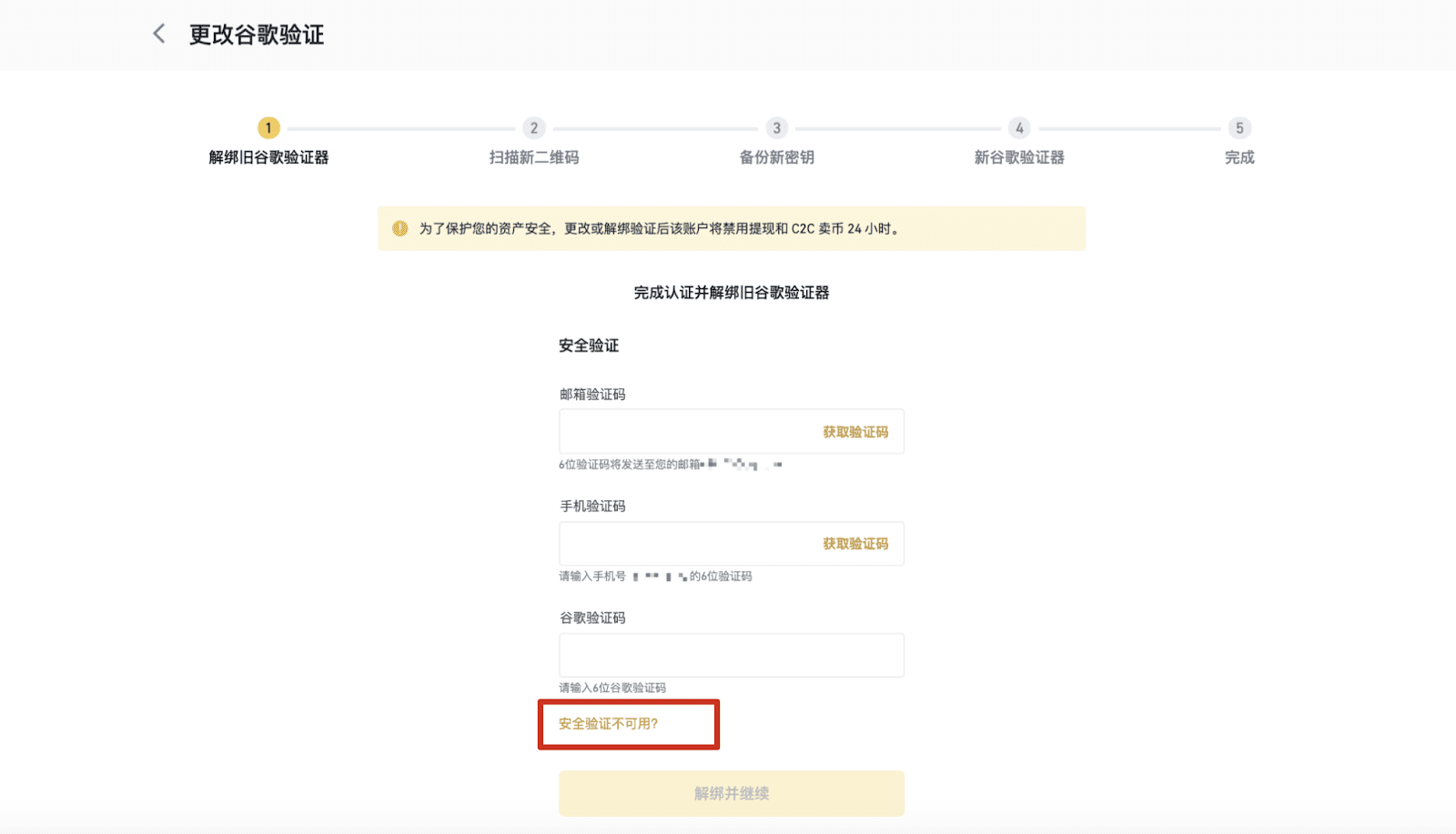Select step 4 circle 新谷歌验证器
Screen dimensions: 1456x834
[x=1019, y=128]
